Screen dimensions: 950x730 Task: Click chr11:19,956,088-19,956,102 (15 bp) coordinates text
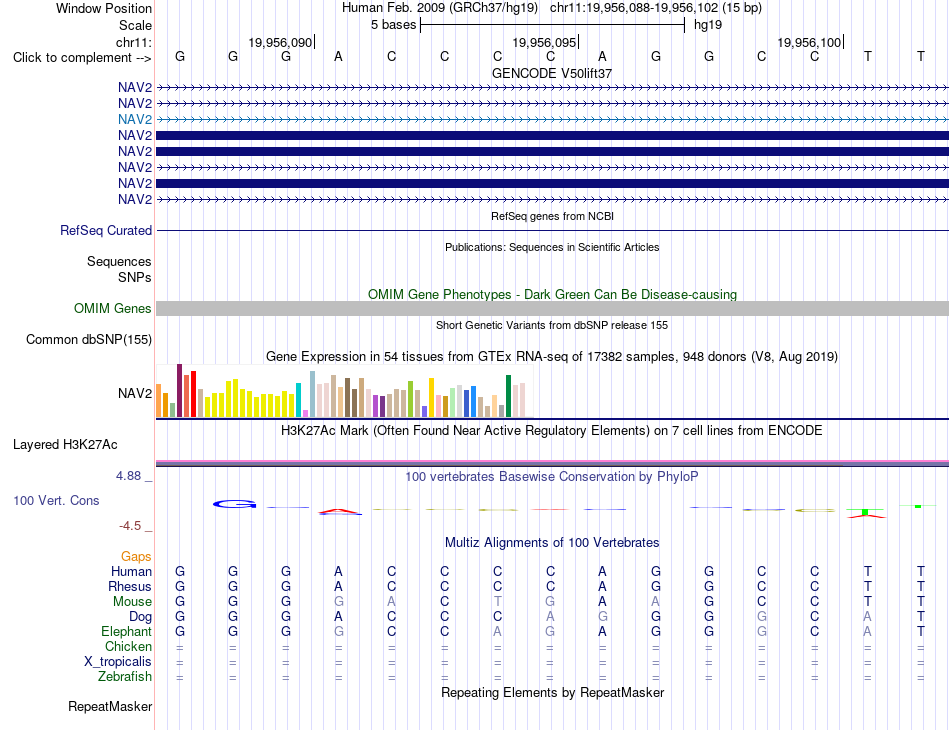pyautogui.click(x=656, y=8)
